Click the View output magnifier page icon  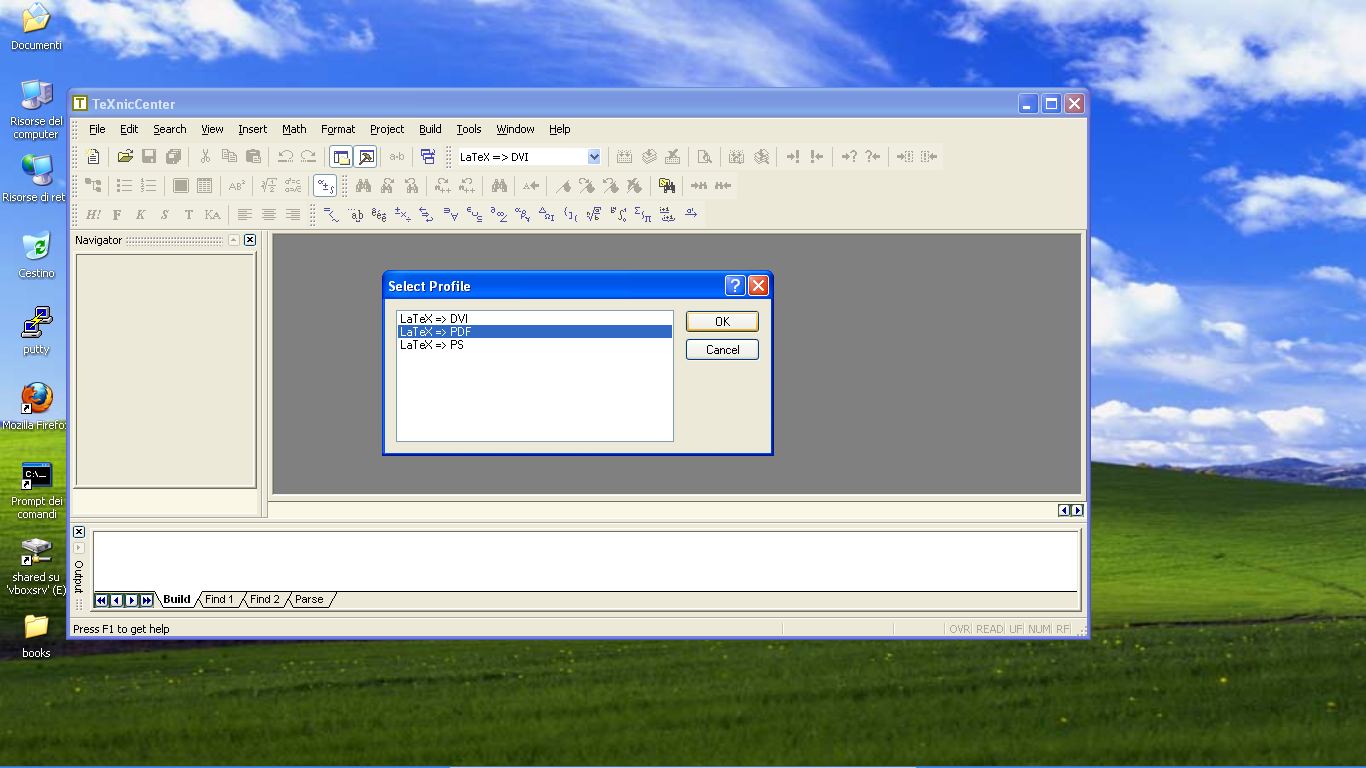point(705,157)
